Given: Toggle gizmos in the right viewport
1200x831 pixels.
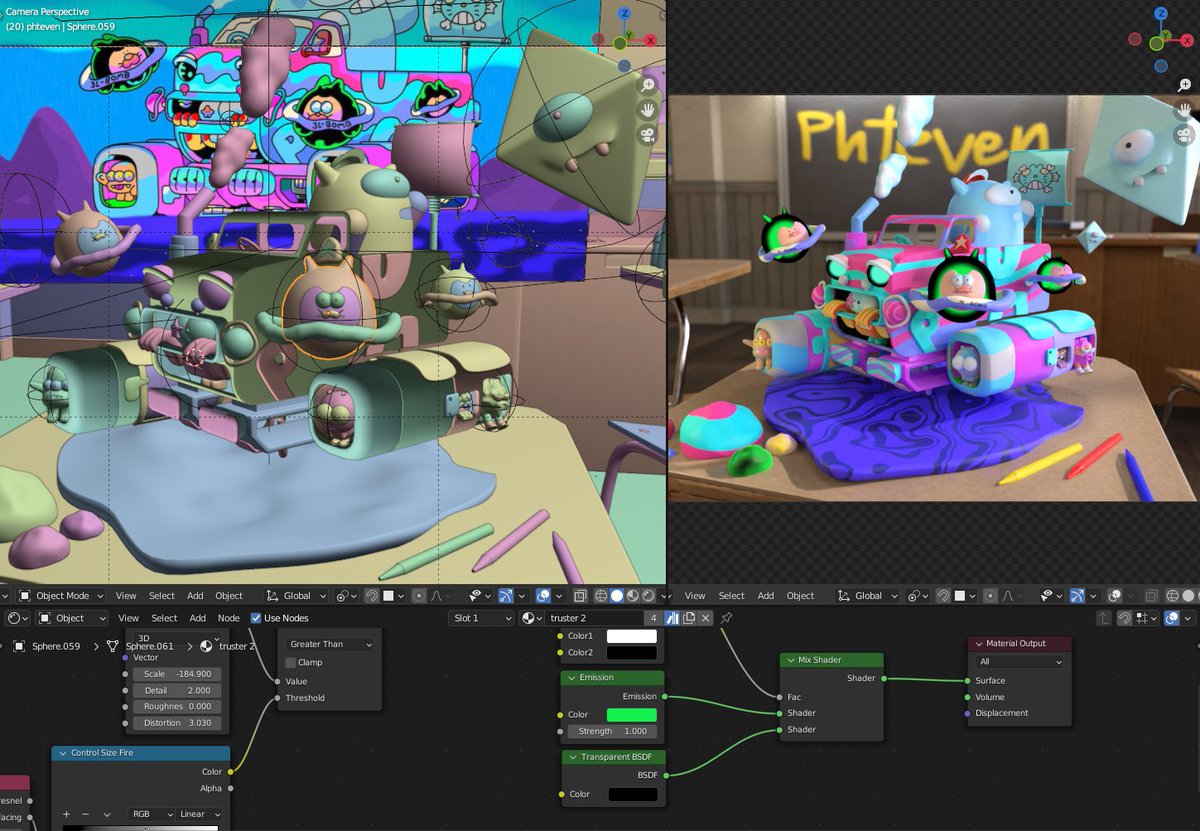Looking at the screenshot, I should point(1076,596).
